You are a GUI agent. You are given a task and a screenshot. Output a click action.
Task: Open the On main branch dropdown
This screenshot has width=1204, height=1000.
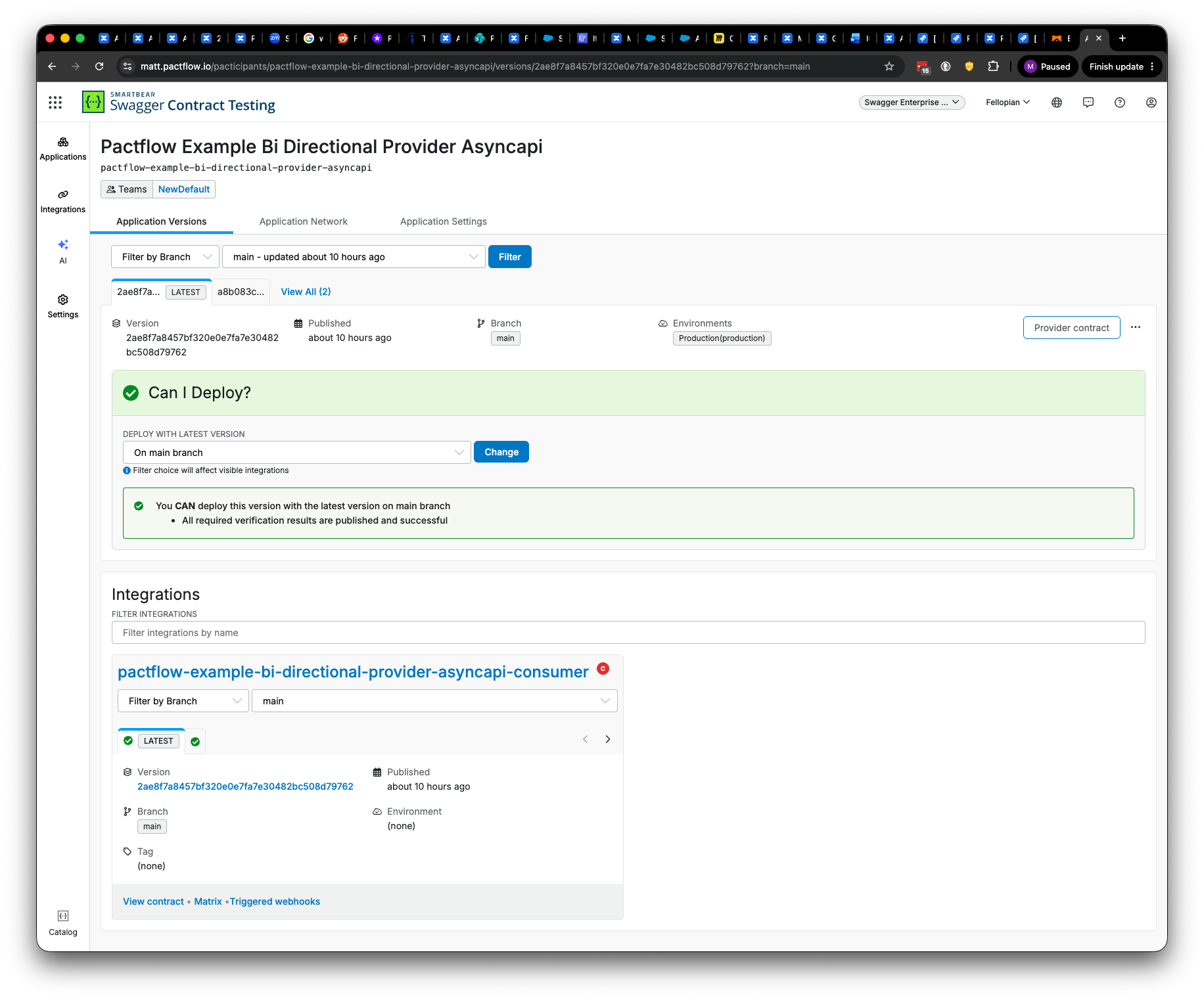tap(297, 453)
